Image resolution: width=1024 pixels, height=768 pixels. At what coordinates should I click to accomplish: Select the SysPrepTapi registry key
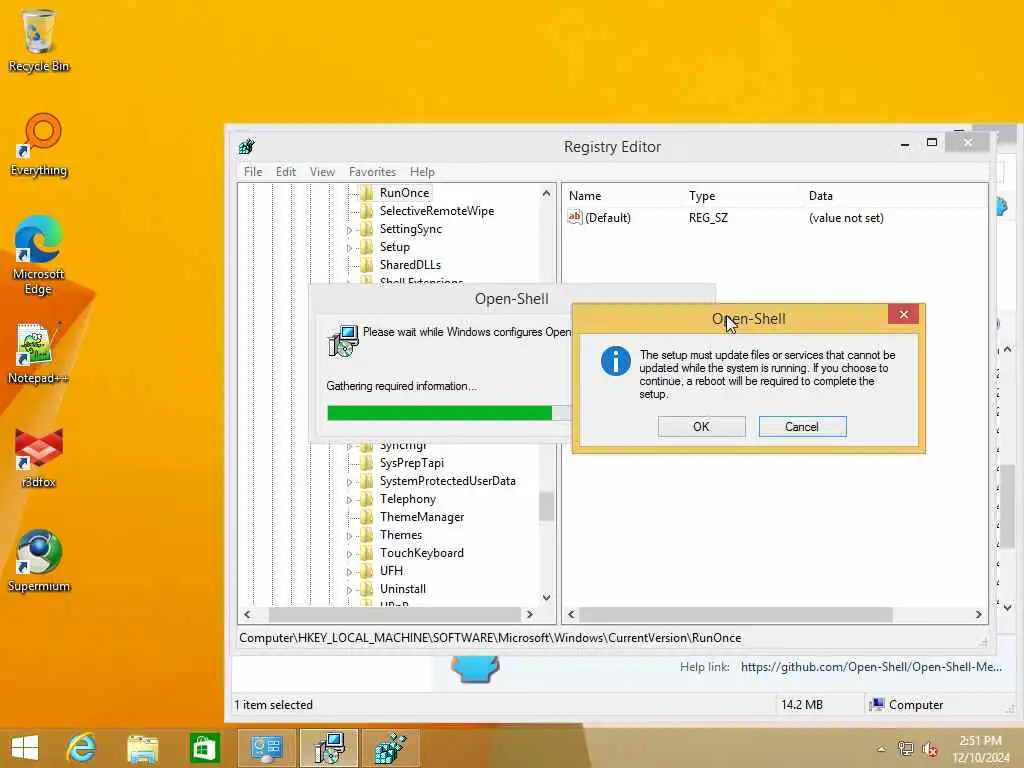pyautogui.click(x=411, y=463)
